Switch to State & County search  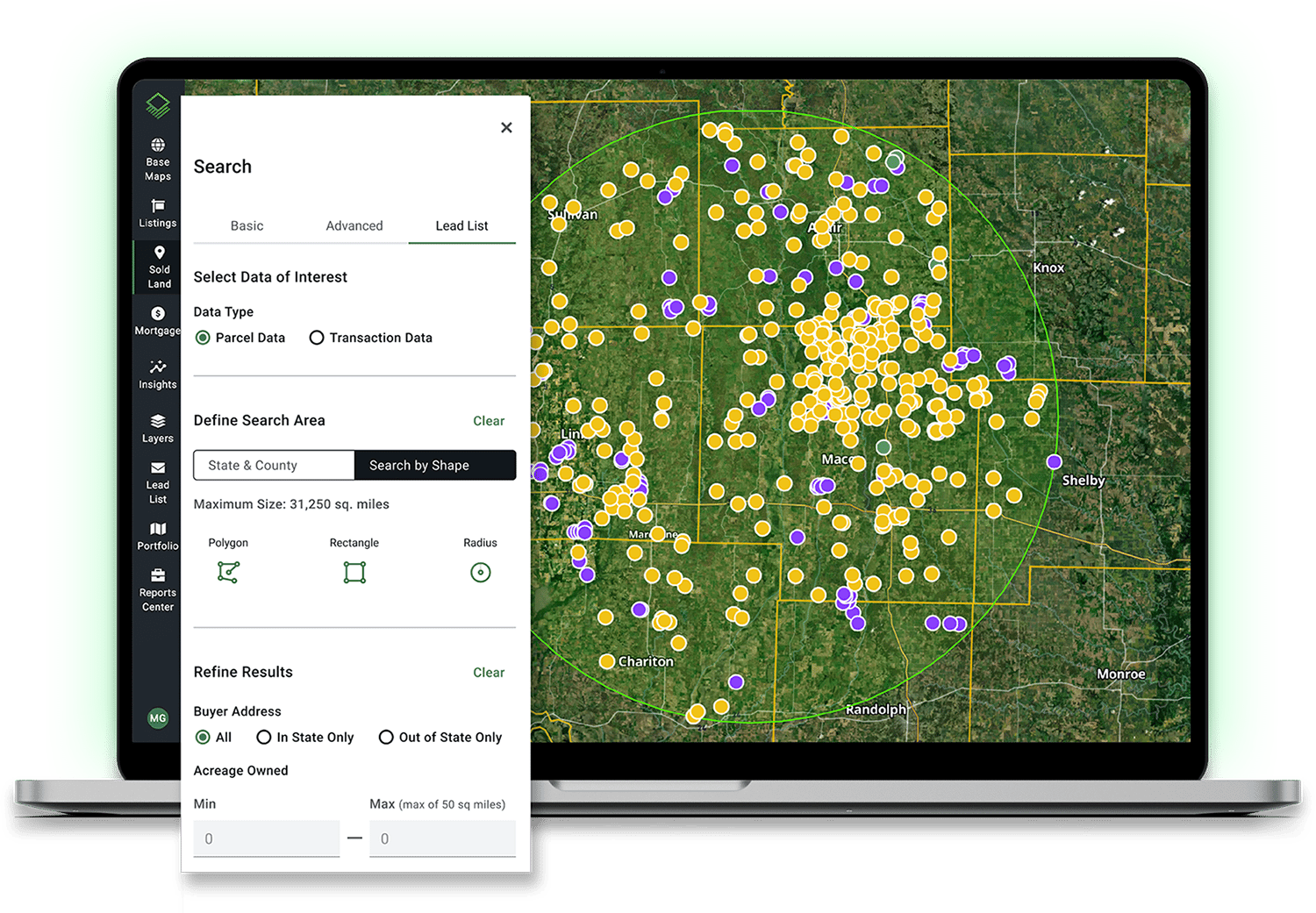274,466
